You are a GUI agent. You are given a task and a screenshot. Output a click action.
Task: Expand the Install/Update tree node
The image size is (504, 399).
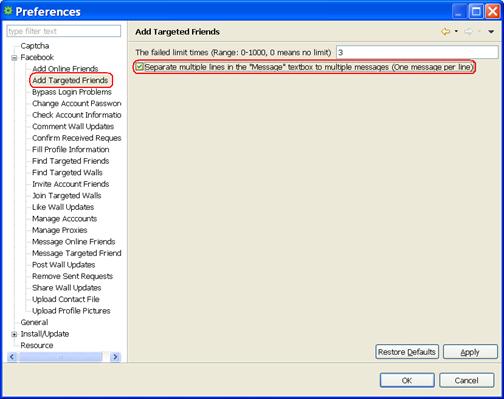coord(14,334)
